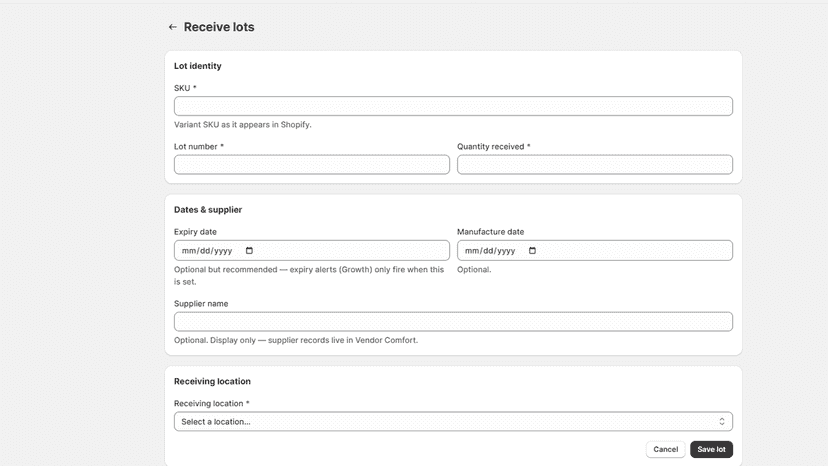Image resolution: width=828 pixels, height=466 pixels.
Task: Click the Manufacture date mm/dd/yyyy field
Action: tap(595, 250)
